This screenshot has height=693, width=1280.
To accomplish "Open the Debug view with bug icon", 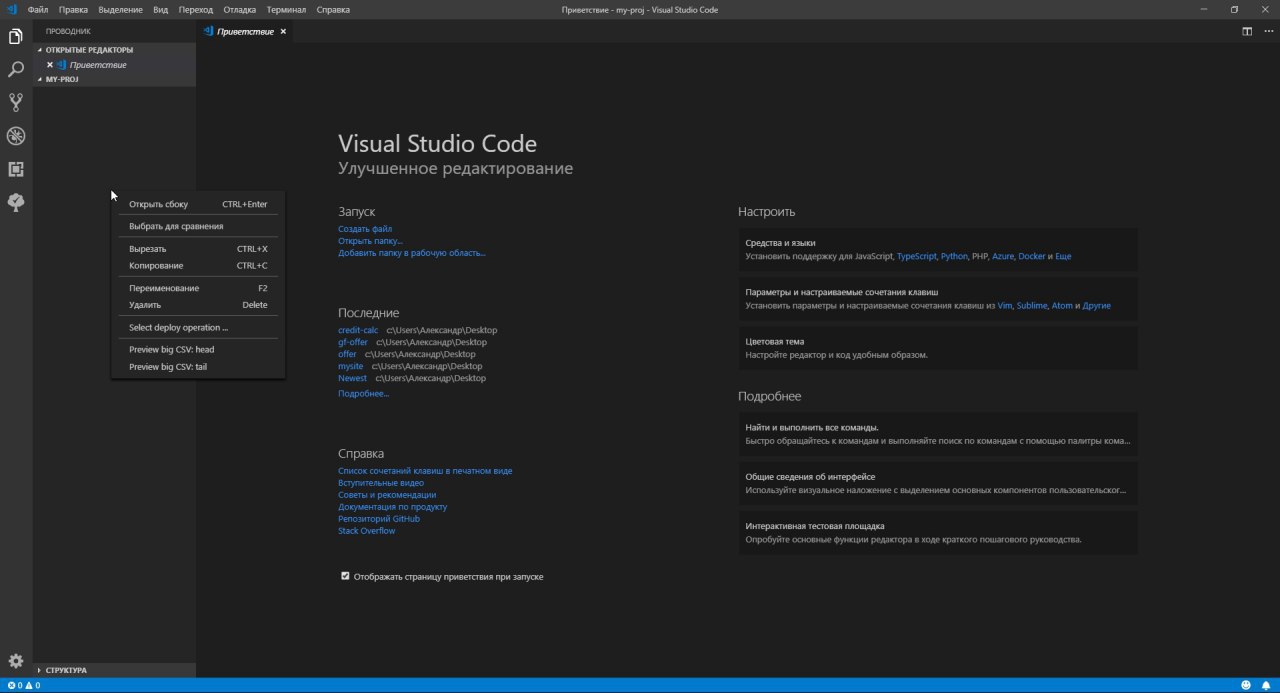I will click(16, 136).
